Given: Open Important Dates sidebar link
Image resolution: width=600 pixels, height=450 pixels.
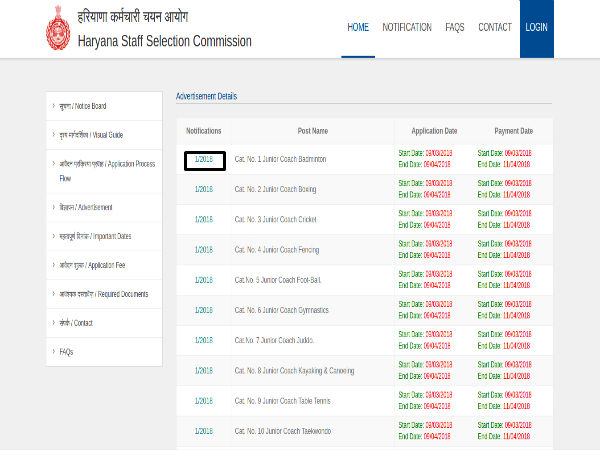Looking at the screenshot, I should tap(95, 236).
